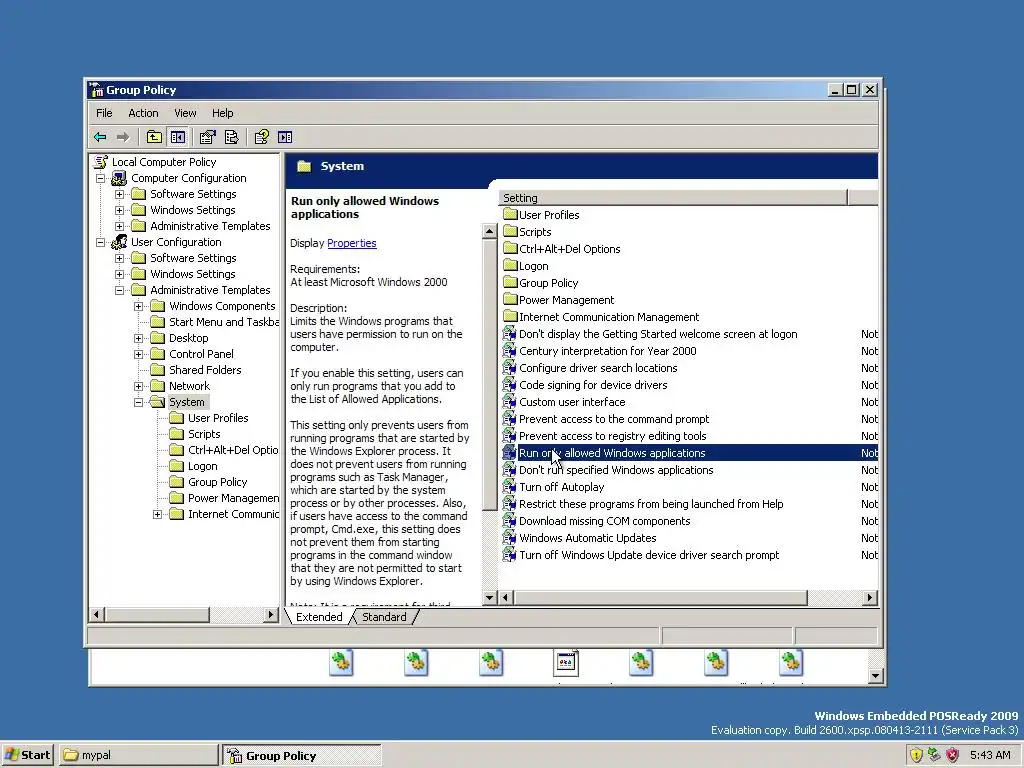The image size is (1024, 768).
Task: Open the File menu
Action: click(x=104, y=113)
